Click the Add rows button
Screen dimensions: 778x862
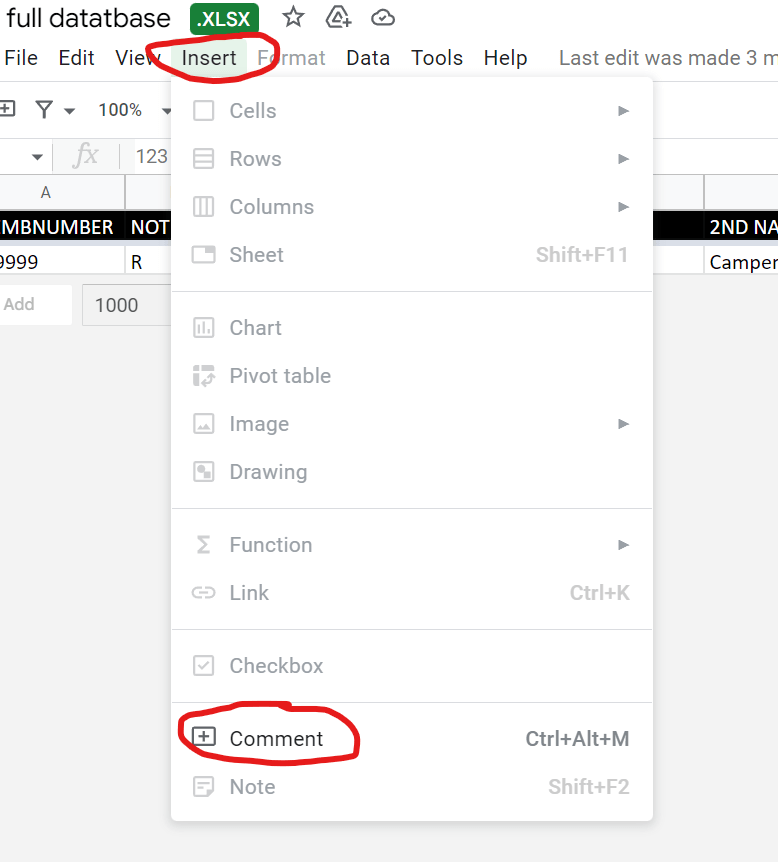[x=20, y=305]
